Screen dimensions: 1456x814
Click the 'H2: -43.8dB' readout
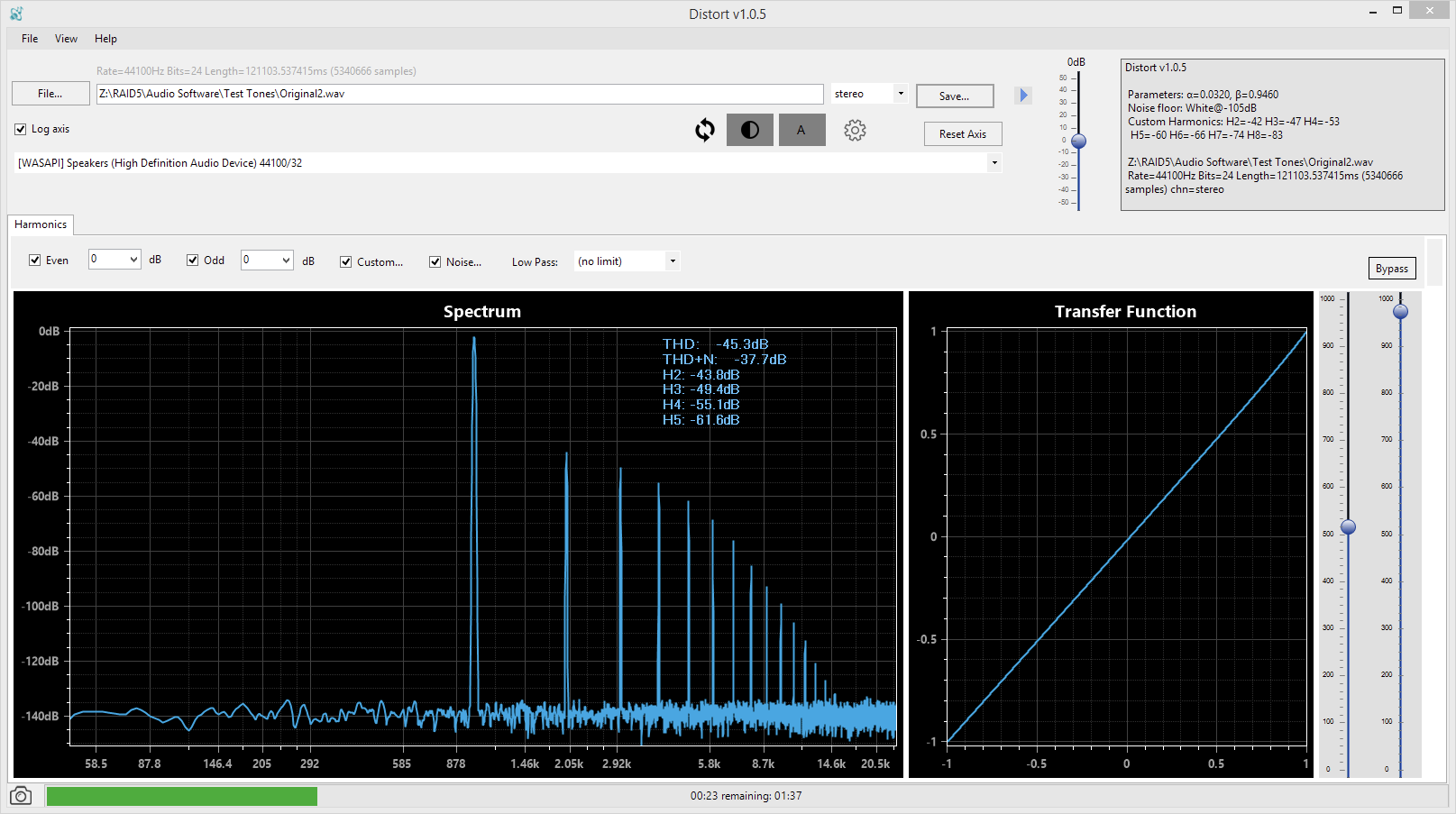point(701,375)
